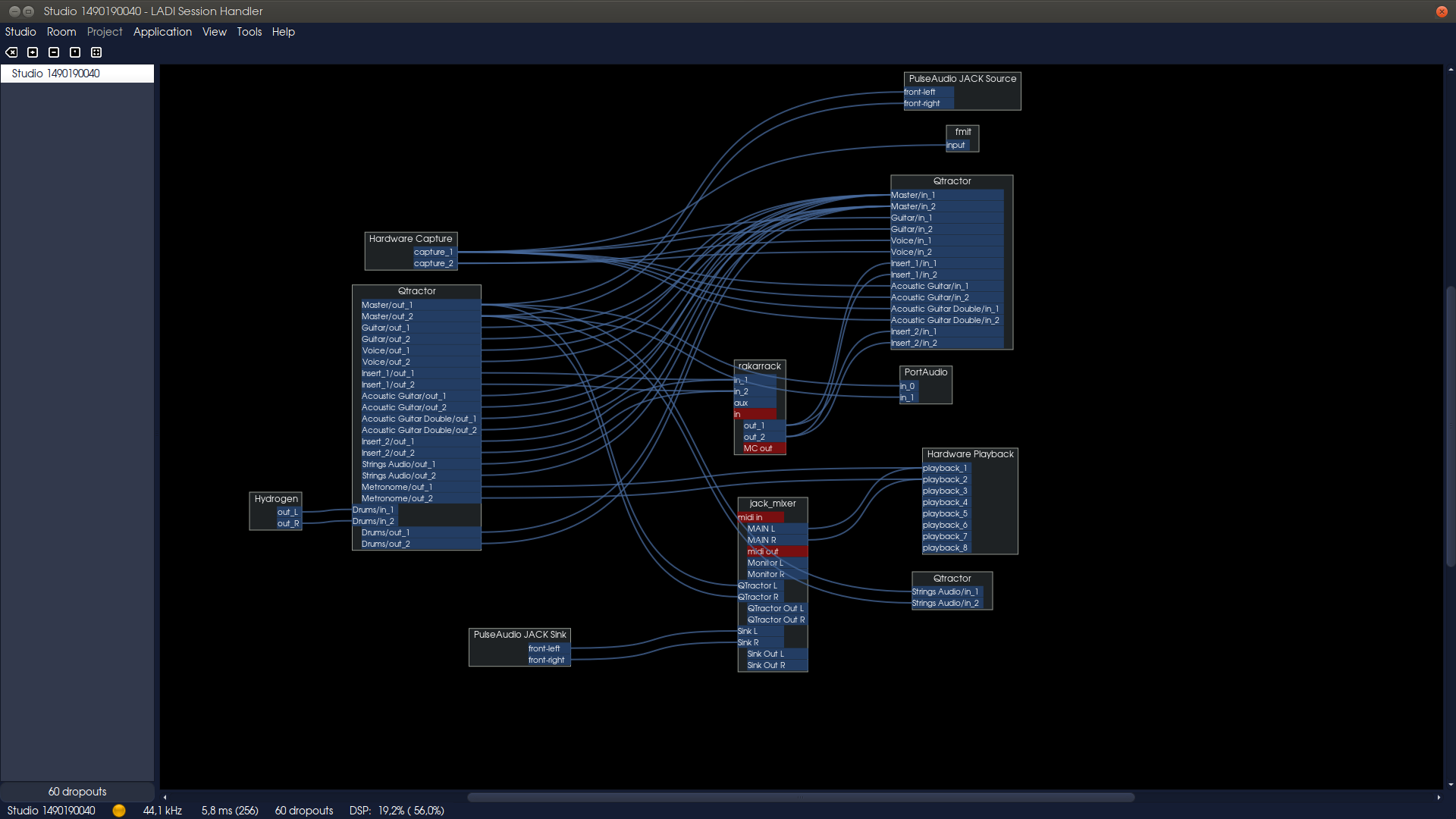Select Hardware Playback playback_1 port
The height and width of the screenshot is (819, 1456).
tap(946, 469)
